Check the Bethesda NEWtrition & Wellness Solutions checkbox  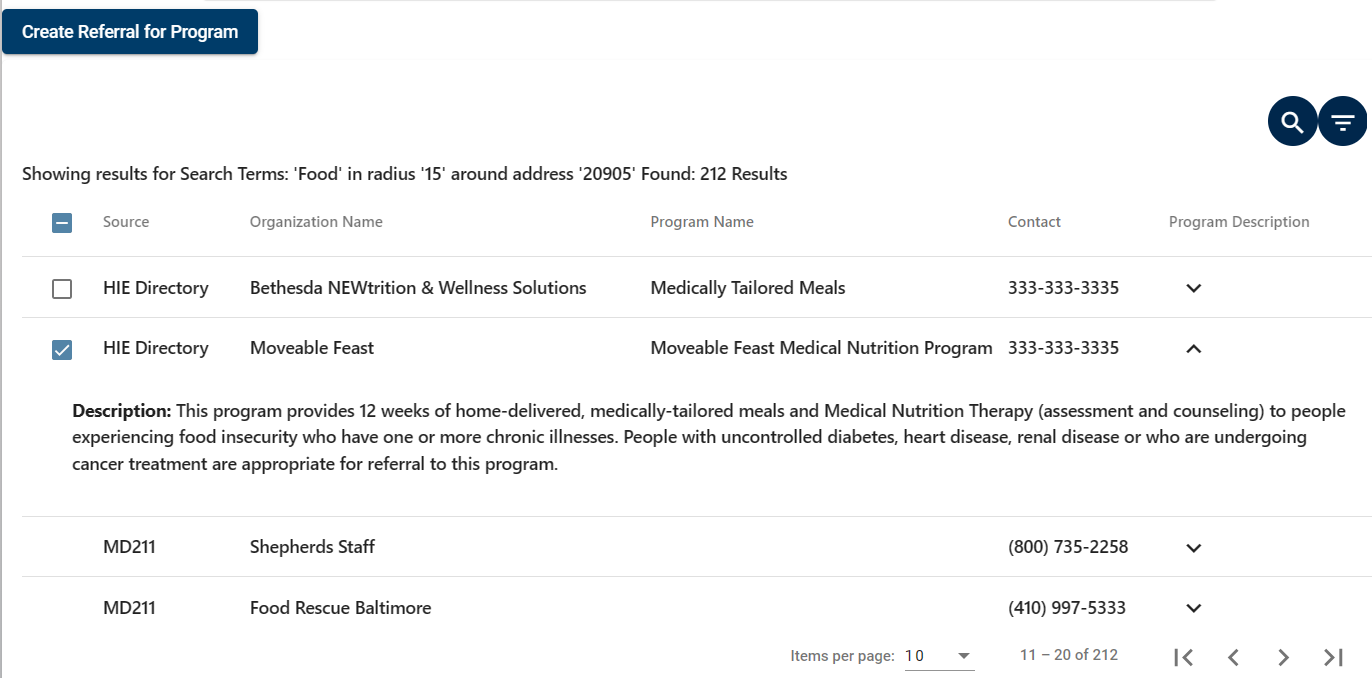[62, 288]
